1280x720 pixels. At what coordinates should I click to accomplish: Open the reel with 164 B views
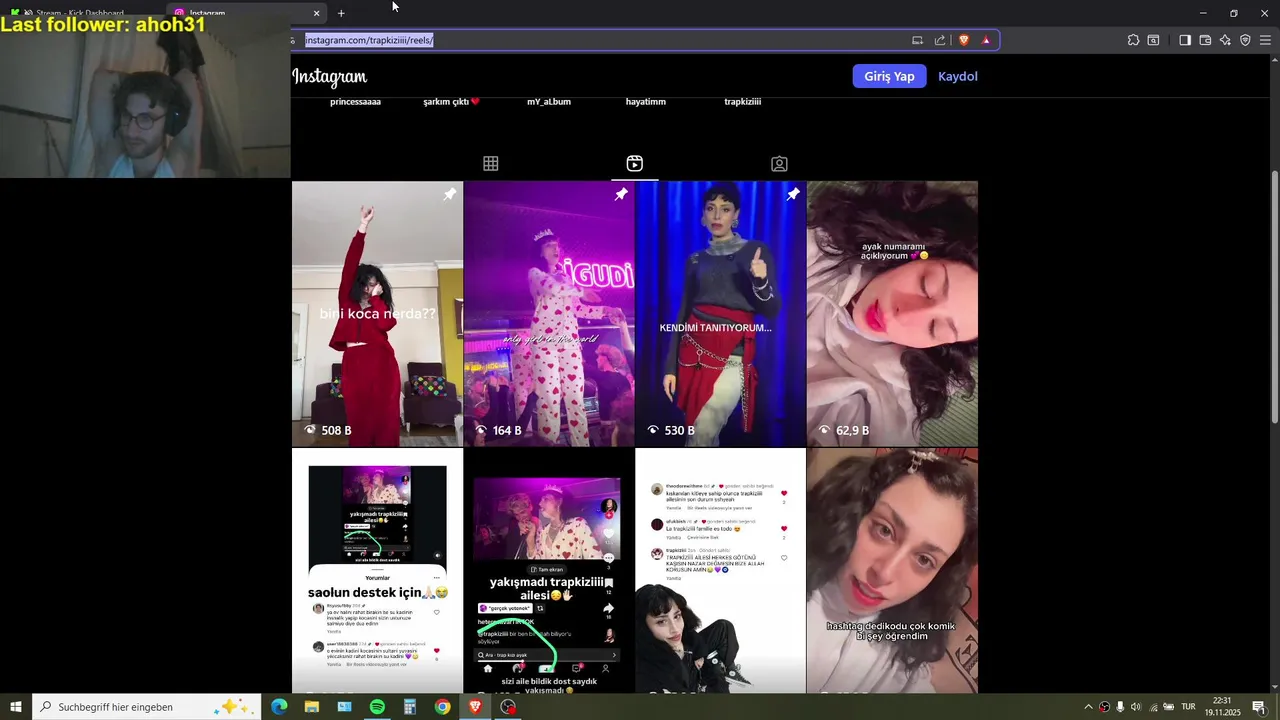[549, 314]
